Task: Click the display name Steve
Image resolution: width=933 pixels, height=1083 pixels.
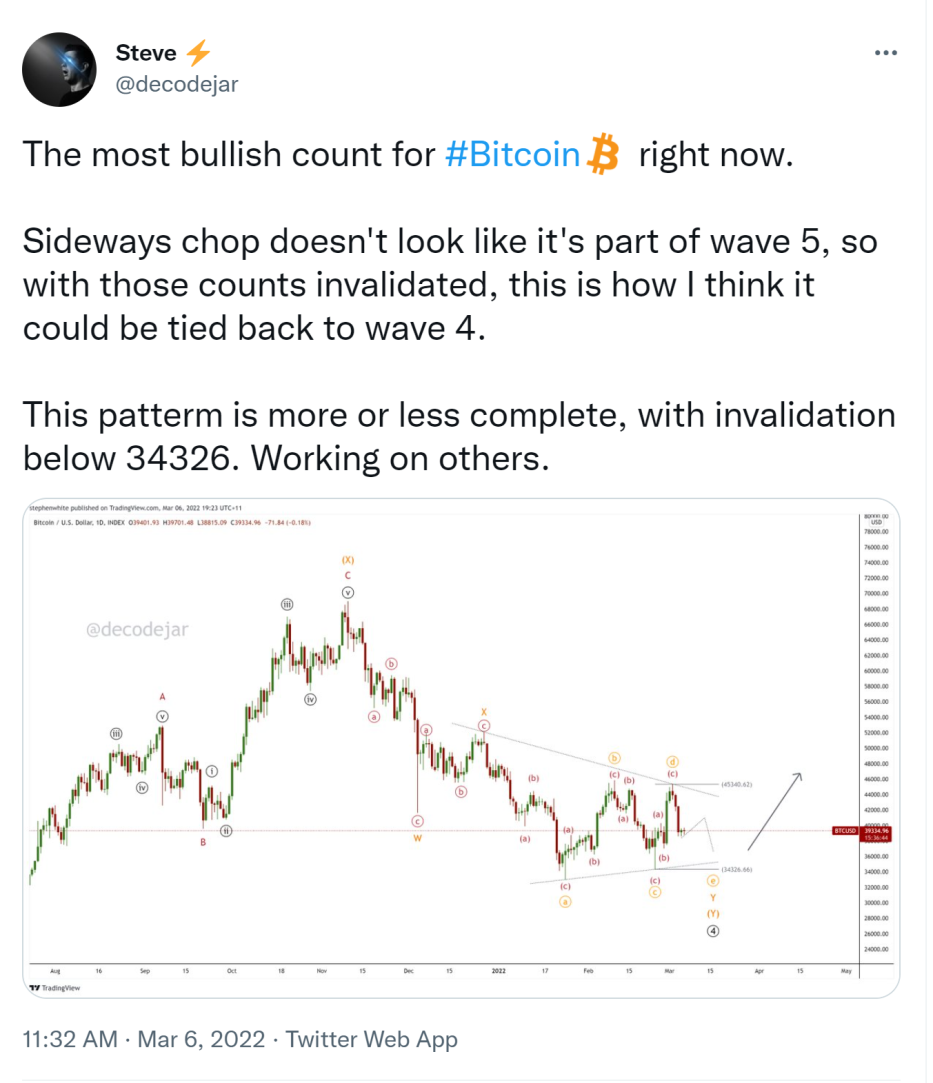Action: tap(146, 52)
